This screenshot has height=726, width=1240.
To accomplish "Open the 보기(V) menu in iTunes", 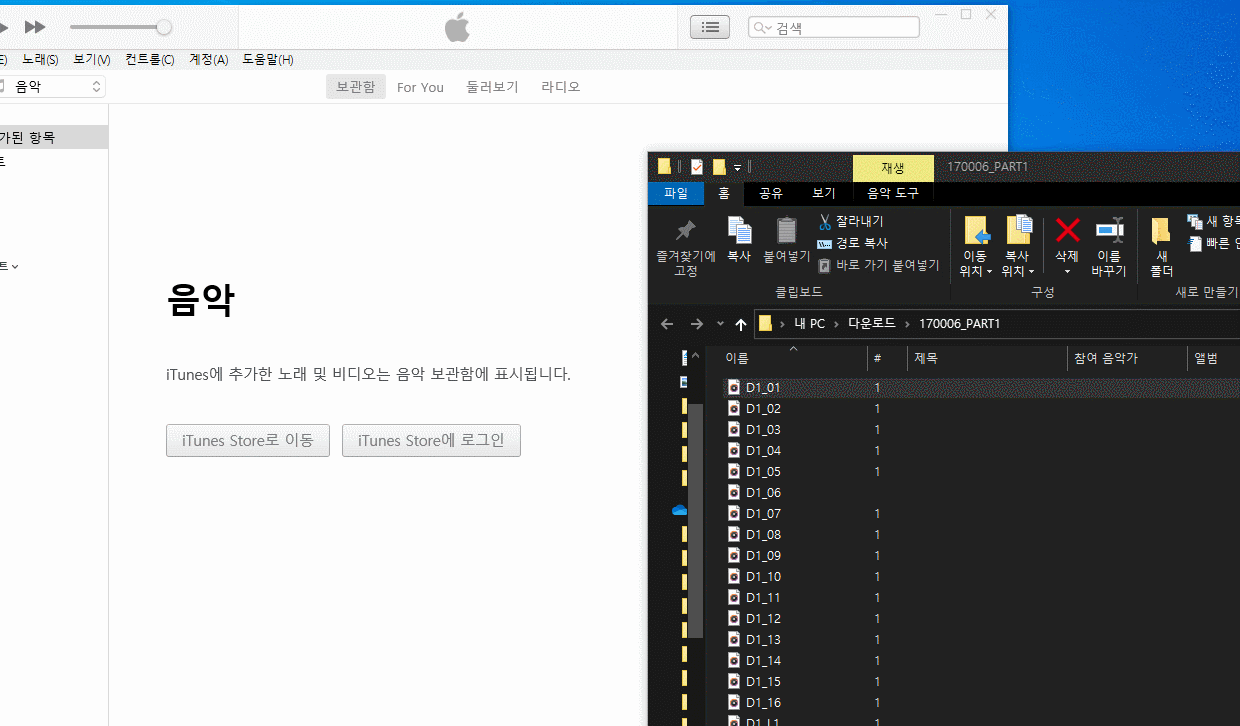I will coord(92,60).
